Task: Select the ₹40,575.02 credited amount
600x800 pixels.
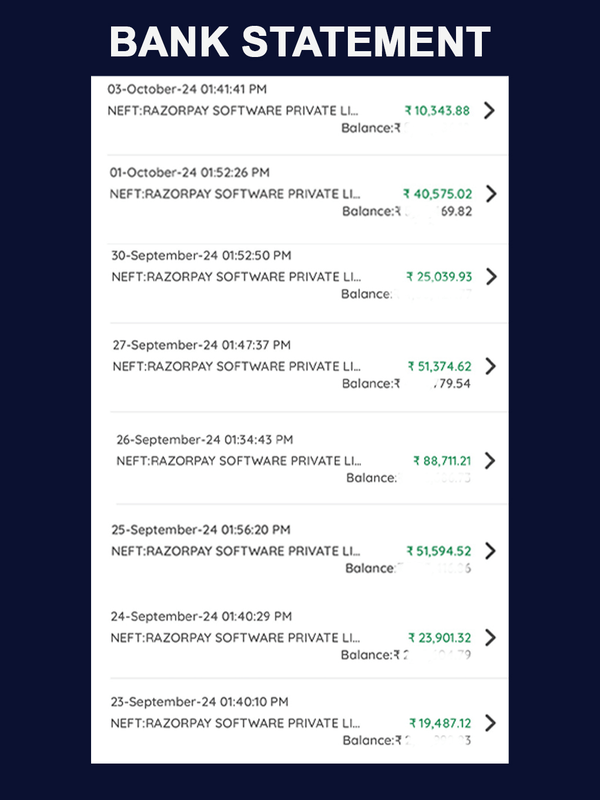Action: coord(438,194)
